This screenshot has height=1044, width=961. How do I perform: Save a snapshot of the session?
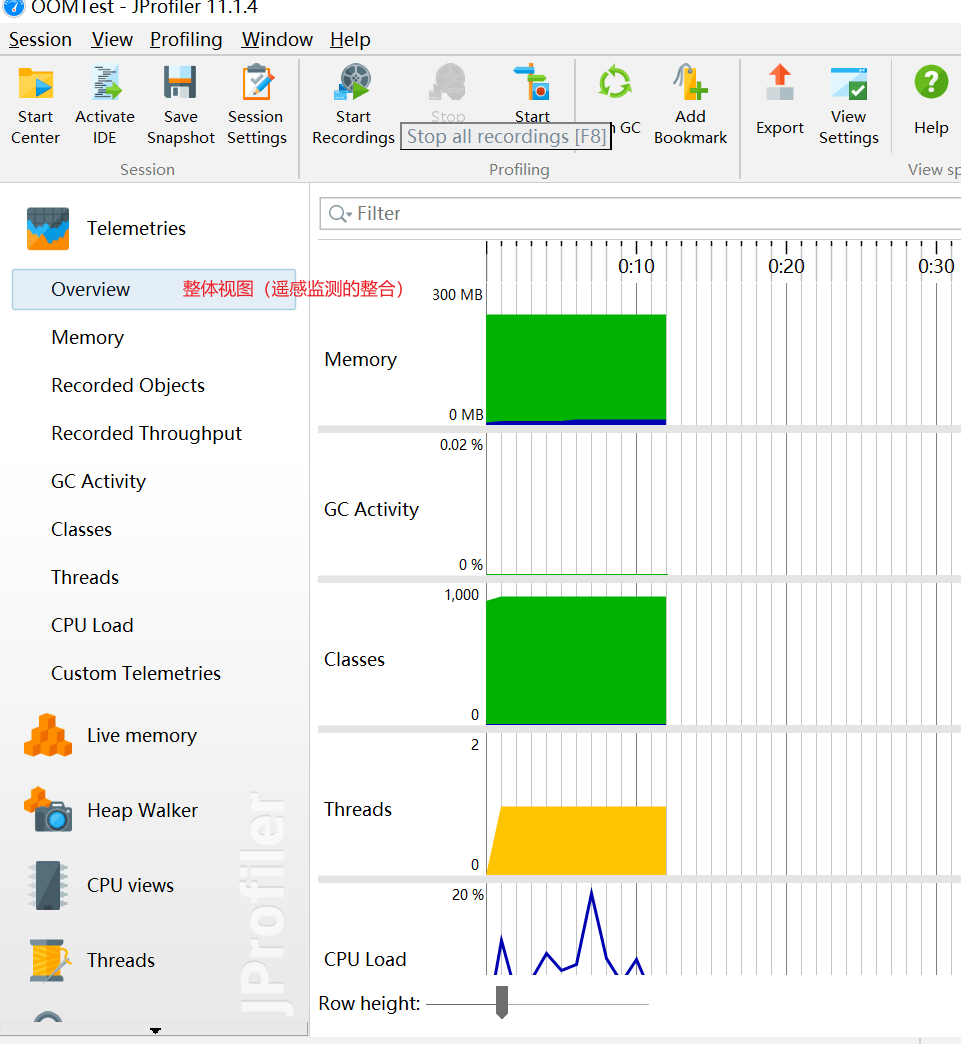(180, 105)
